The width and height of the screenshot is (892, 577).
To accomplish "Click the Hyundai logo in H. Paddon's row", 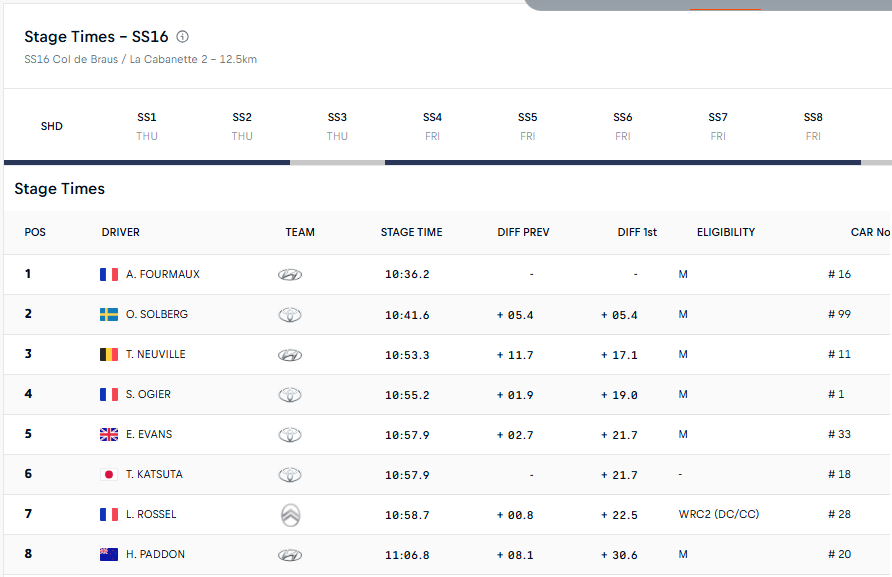I will tap(290, 555).
